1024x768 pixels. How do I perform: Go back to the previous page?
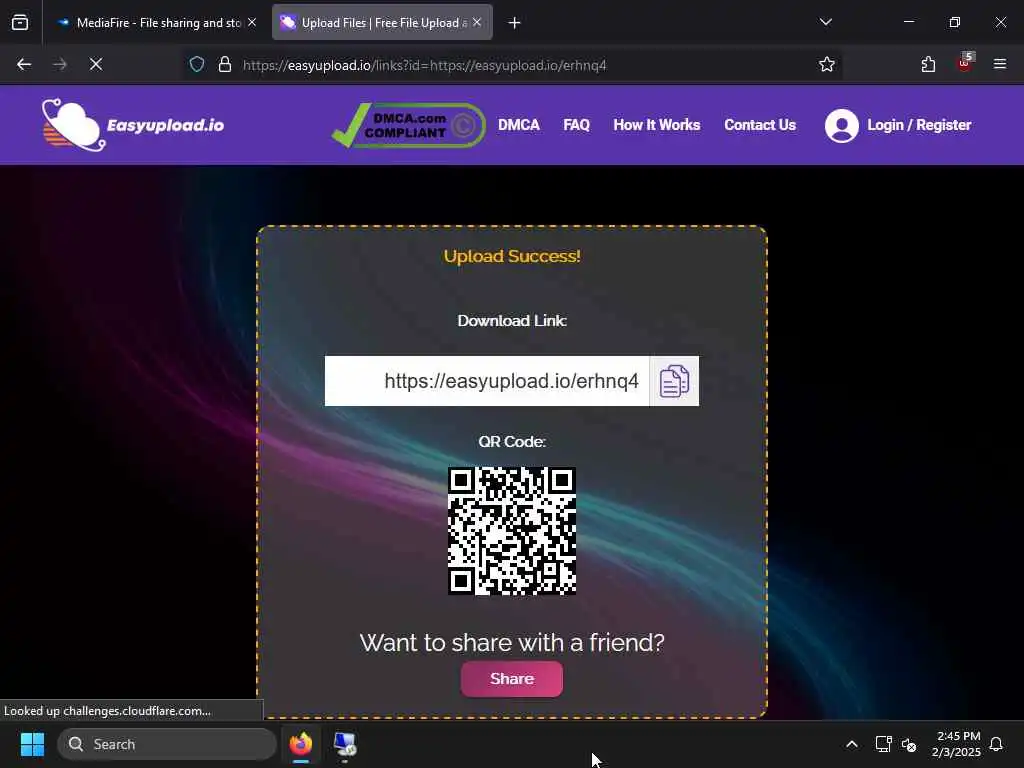(x=24, y=64)
